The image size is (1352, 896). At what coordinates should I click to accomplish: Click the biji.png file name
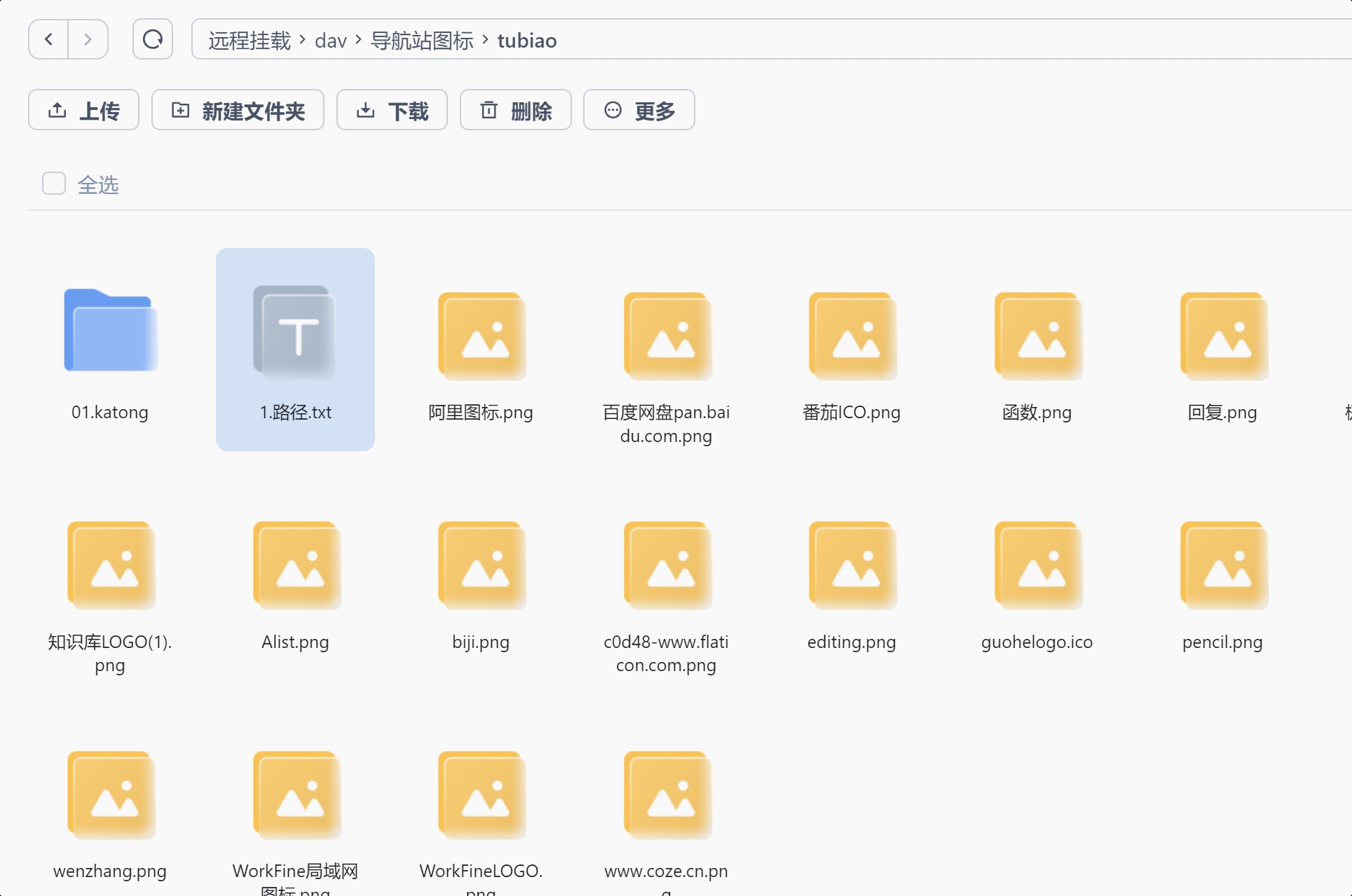pos(481,642)
